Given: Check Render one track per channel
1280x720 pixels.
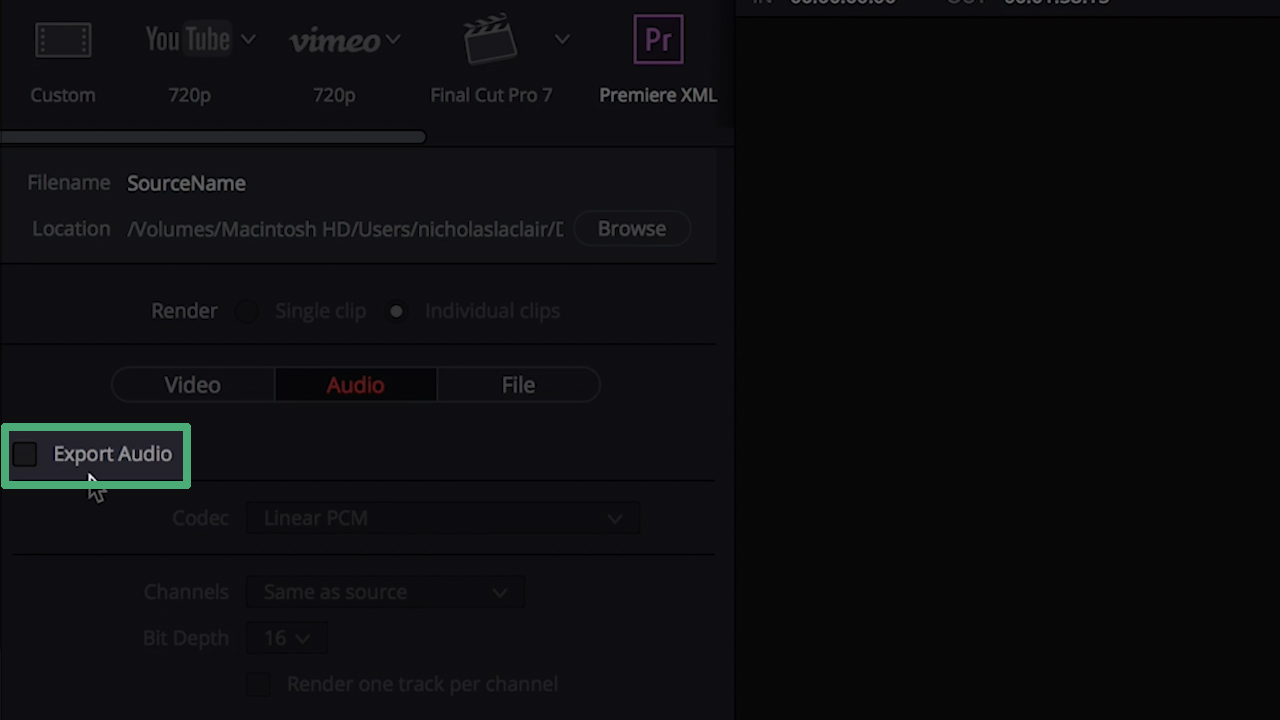Looking at the screenshot, I should coord(258,684).
